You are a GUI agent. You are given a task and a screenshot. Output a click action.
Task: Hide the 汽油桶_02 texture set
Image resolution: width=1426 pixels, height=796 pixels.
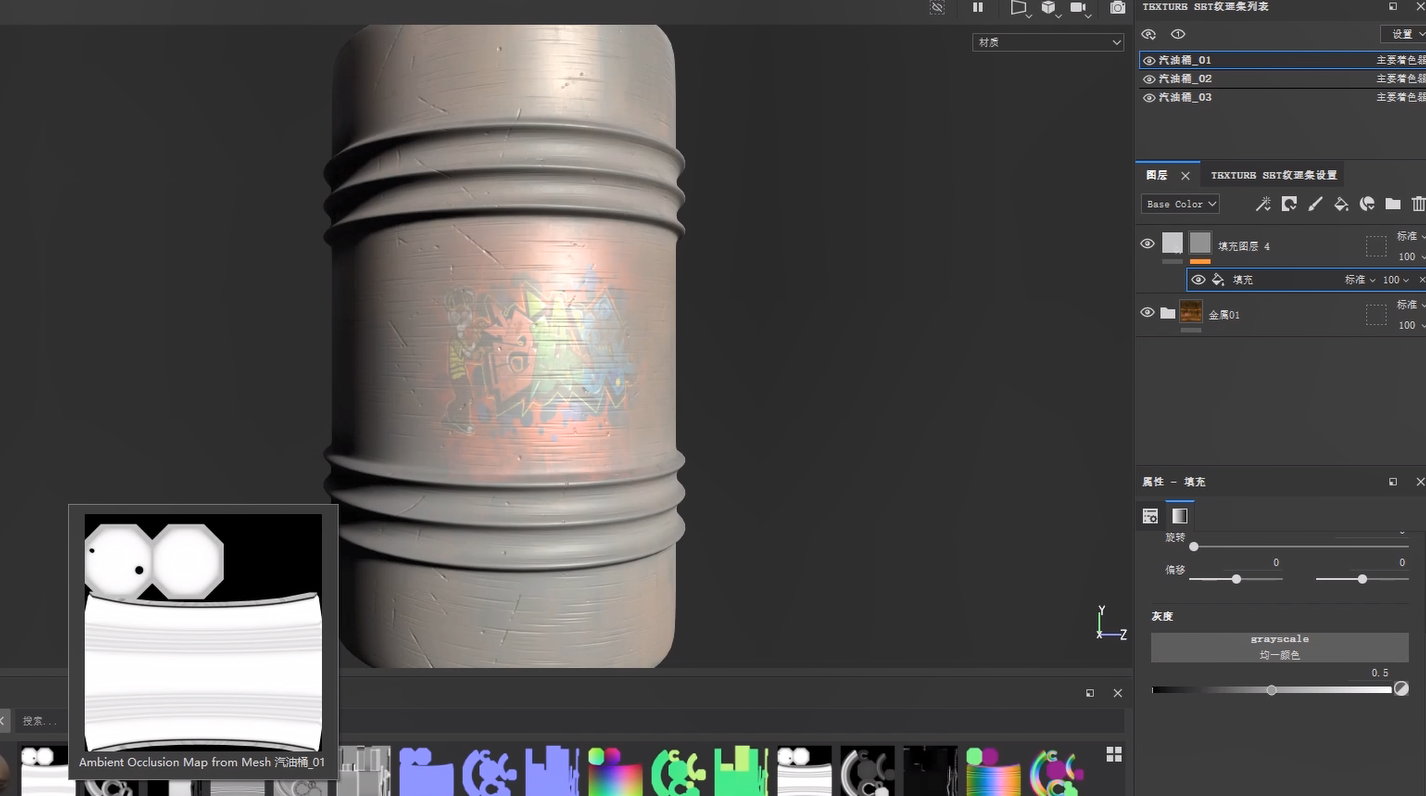(1149, 79)
